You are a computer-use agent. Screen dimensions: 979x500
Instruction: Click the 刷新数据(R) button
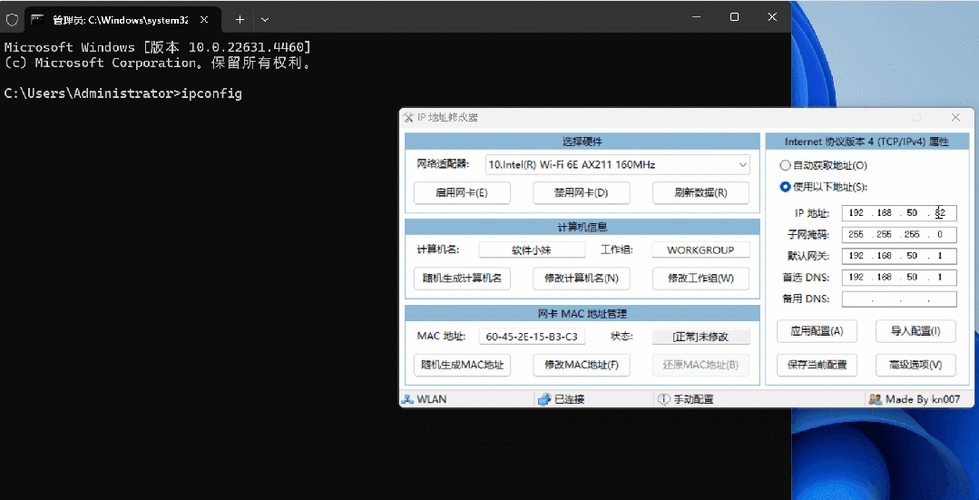[700, 192]
